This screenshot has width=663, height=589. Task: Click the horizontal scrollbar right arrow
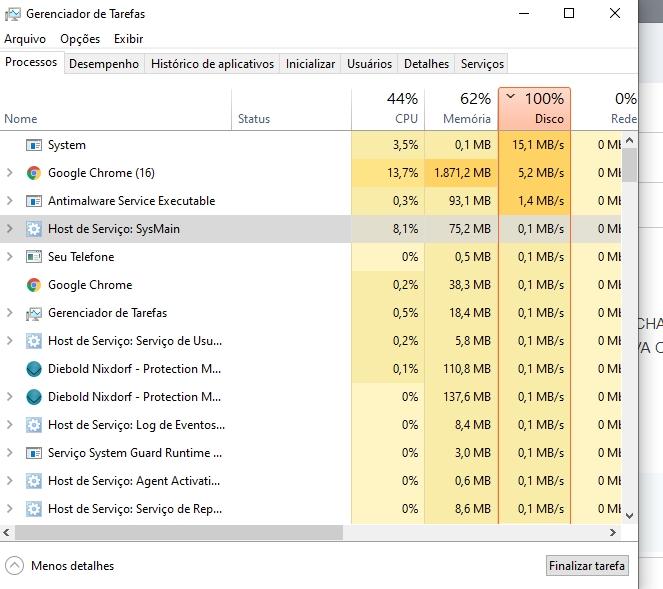click(613, 533)
